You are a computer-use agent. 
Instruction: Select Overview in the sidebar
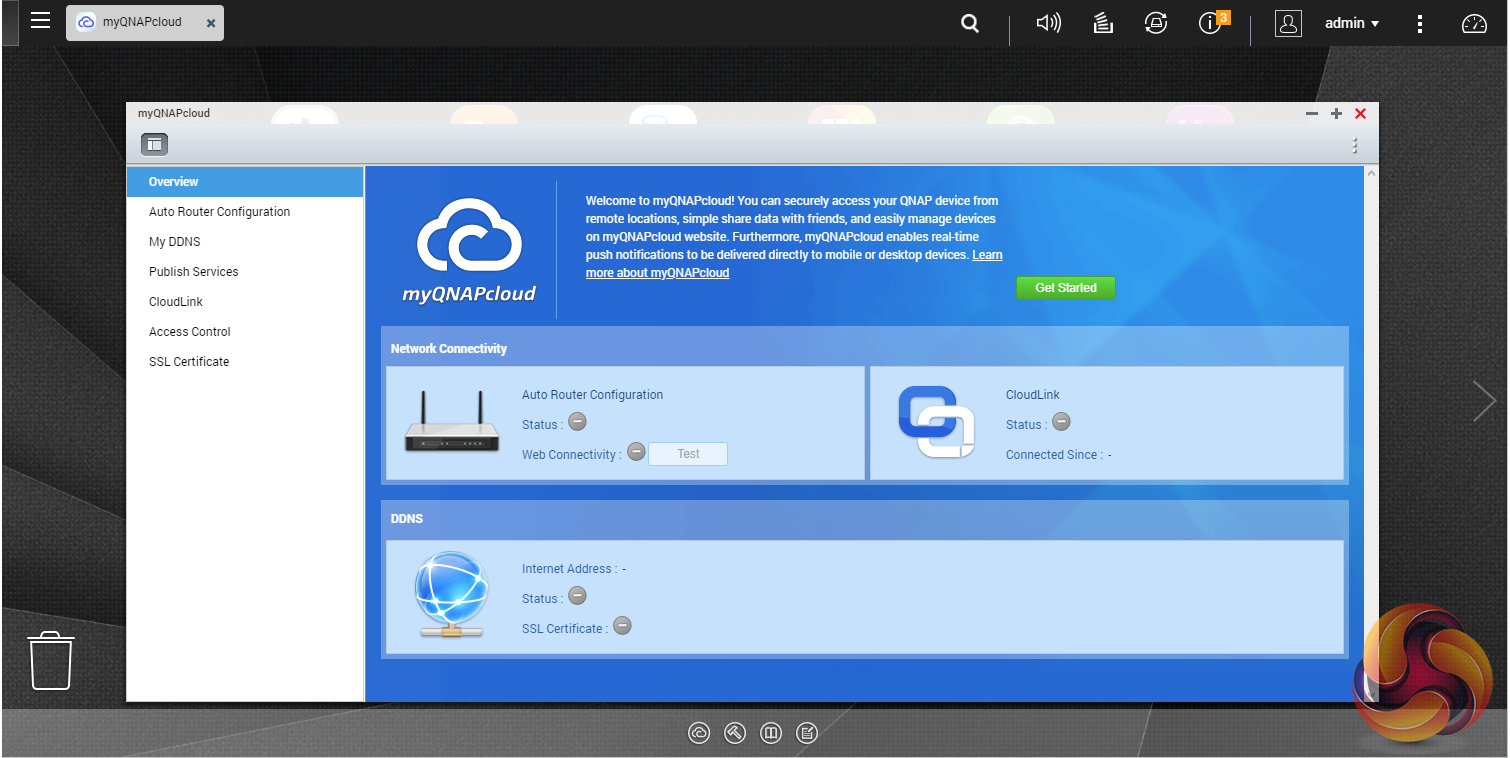point(245,182)
